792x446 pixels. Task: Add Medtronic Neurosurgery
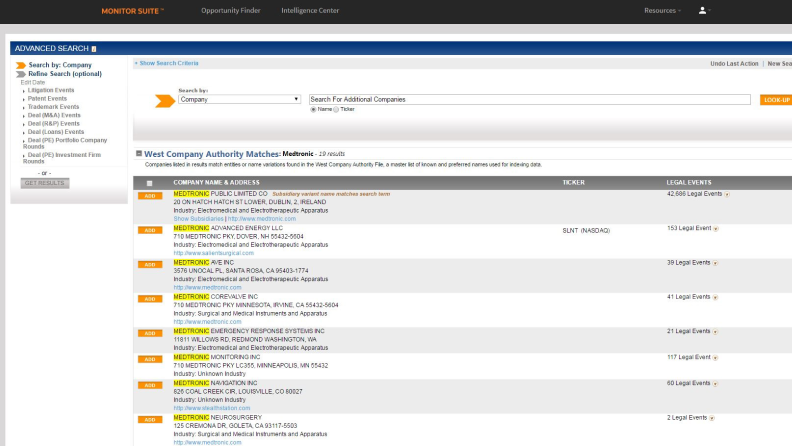click(150, 420)
